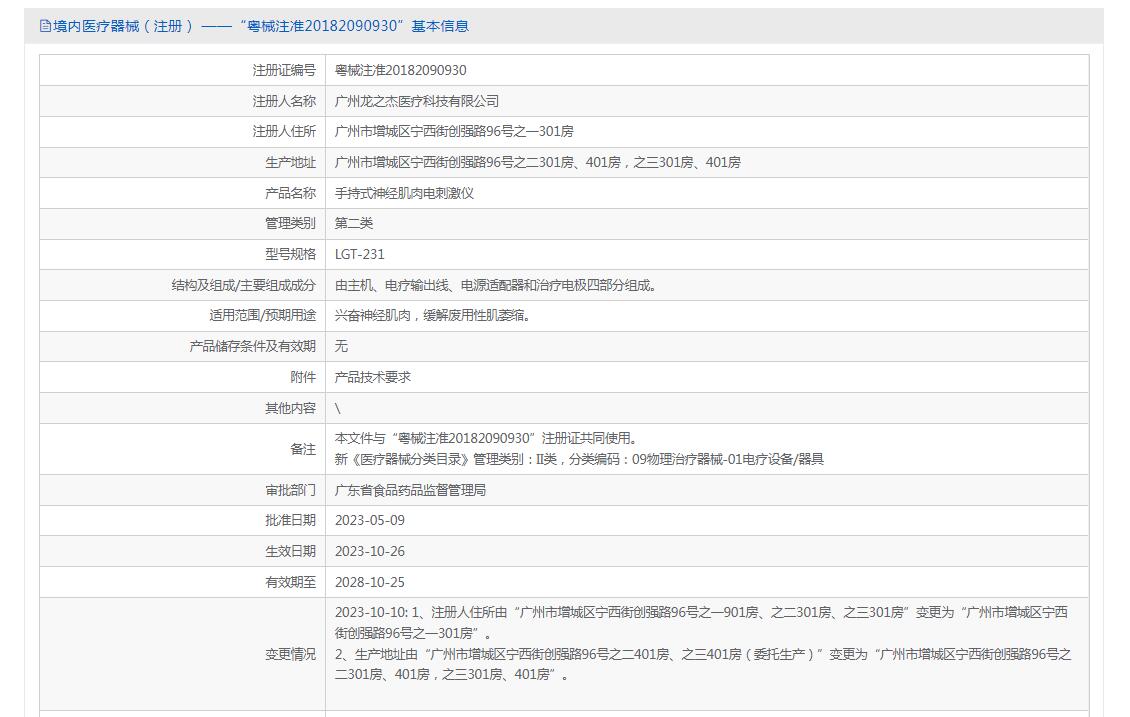The width and height of the screenshot is (1130, 717).
Task: Select the registration number value 粤械注准20182090930
Action: pos(400,71)
